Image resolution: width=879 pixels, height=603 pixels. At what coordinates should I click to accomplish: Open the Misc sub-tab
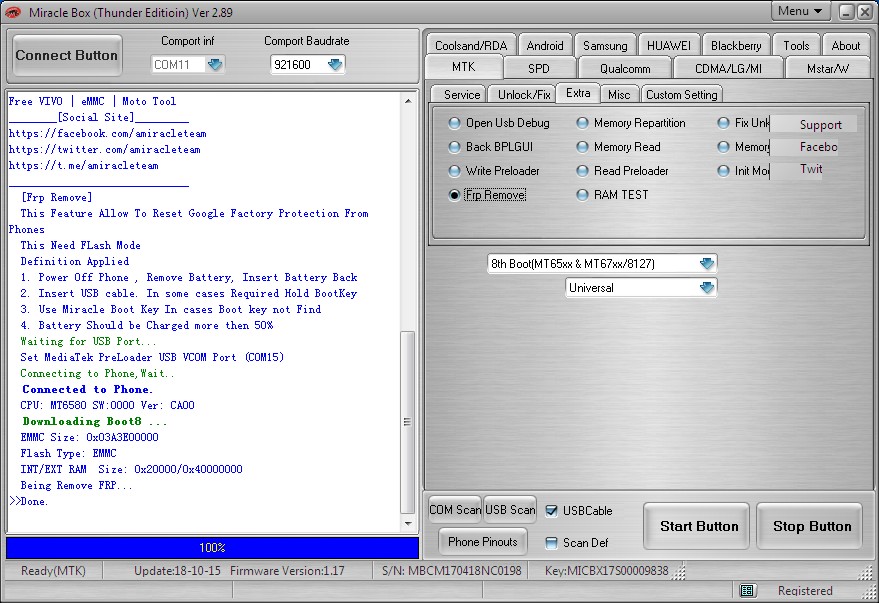619,94
